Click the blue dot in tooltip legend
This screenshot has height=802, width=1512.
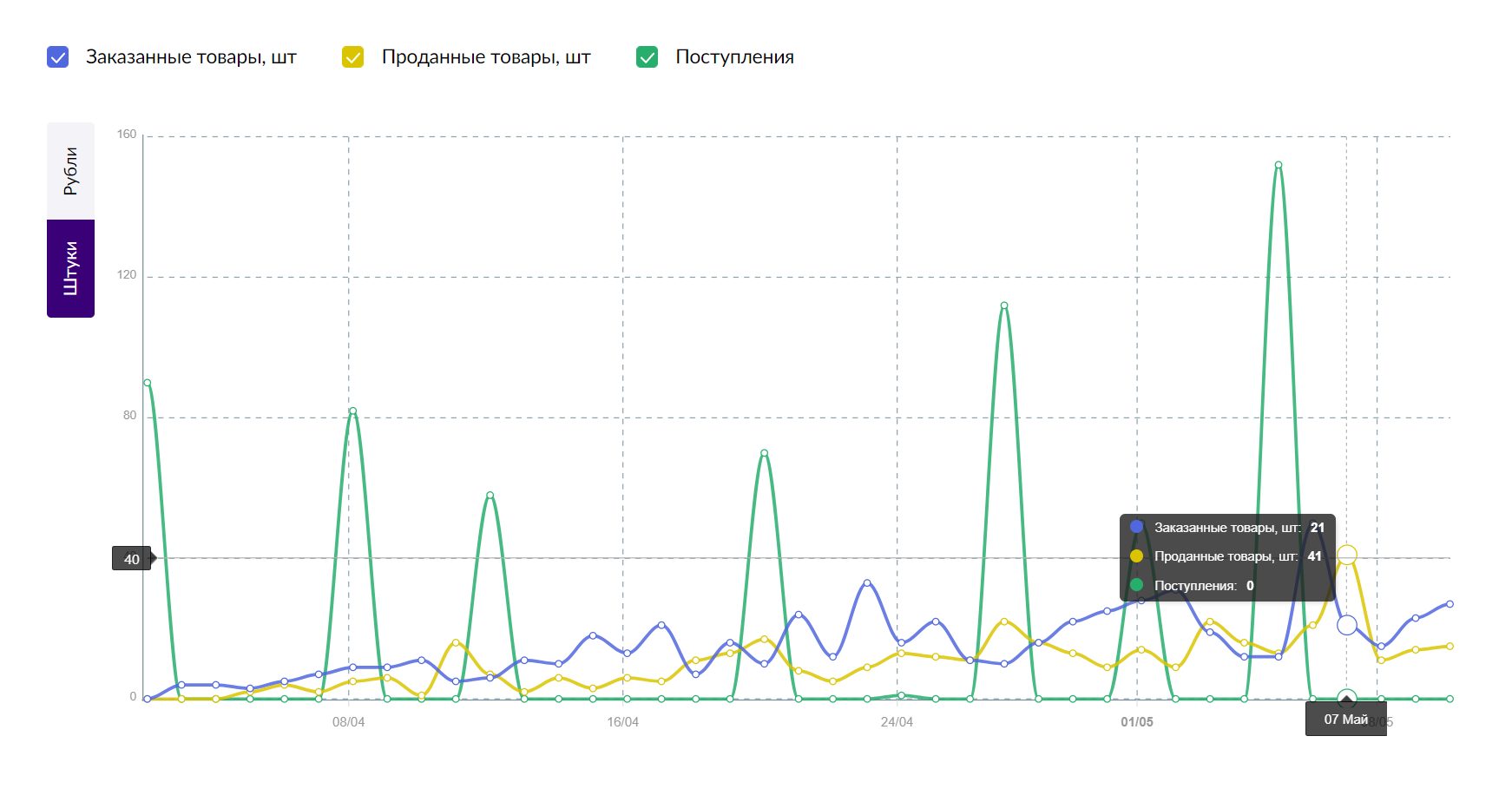click(1137, 527)
